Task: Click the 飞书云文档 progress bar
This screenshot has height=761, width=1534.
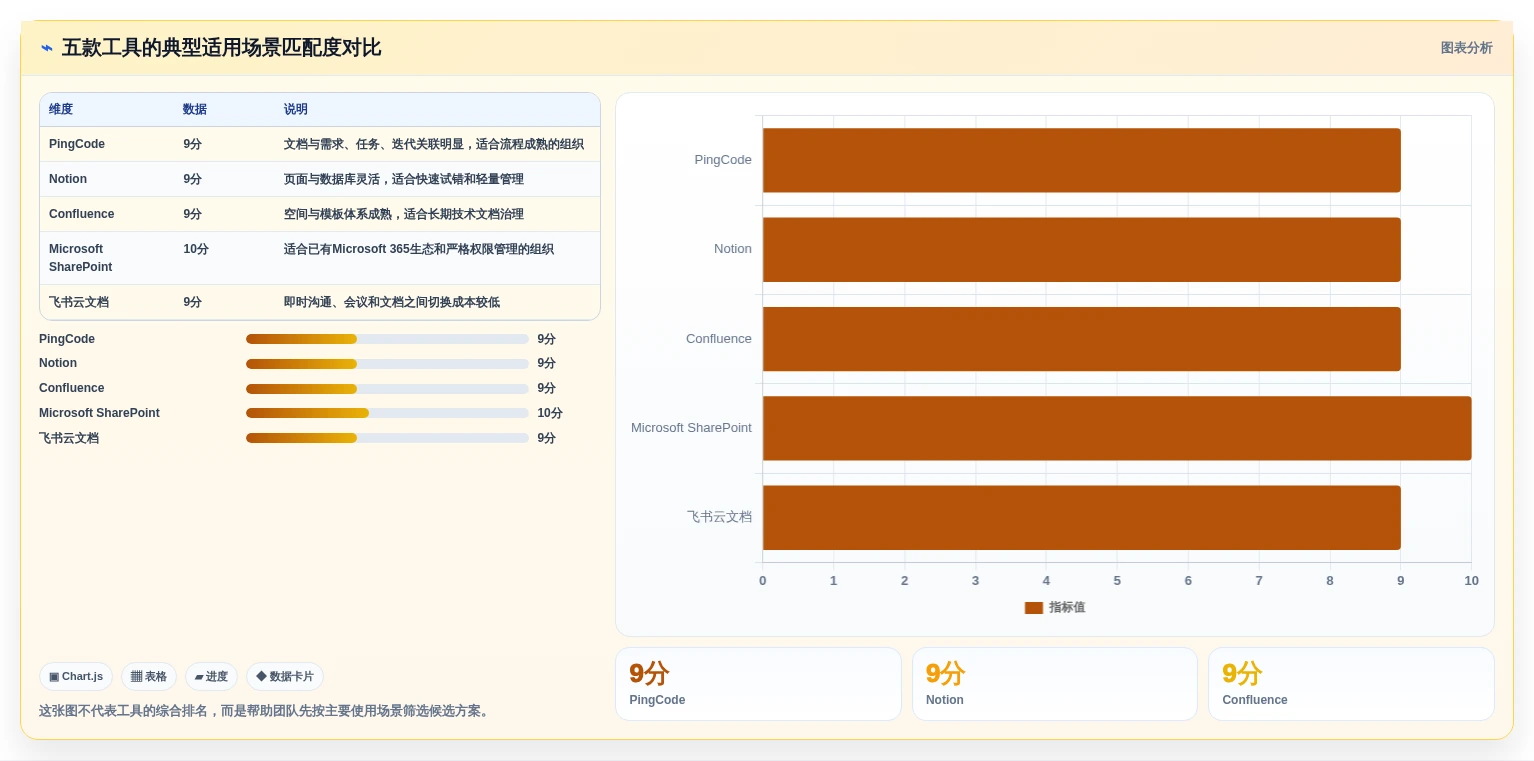Action: 387,438
